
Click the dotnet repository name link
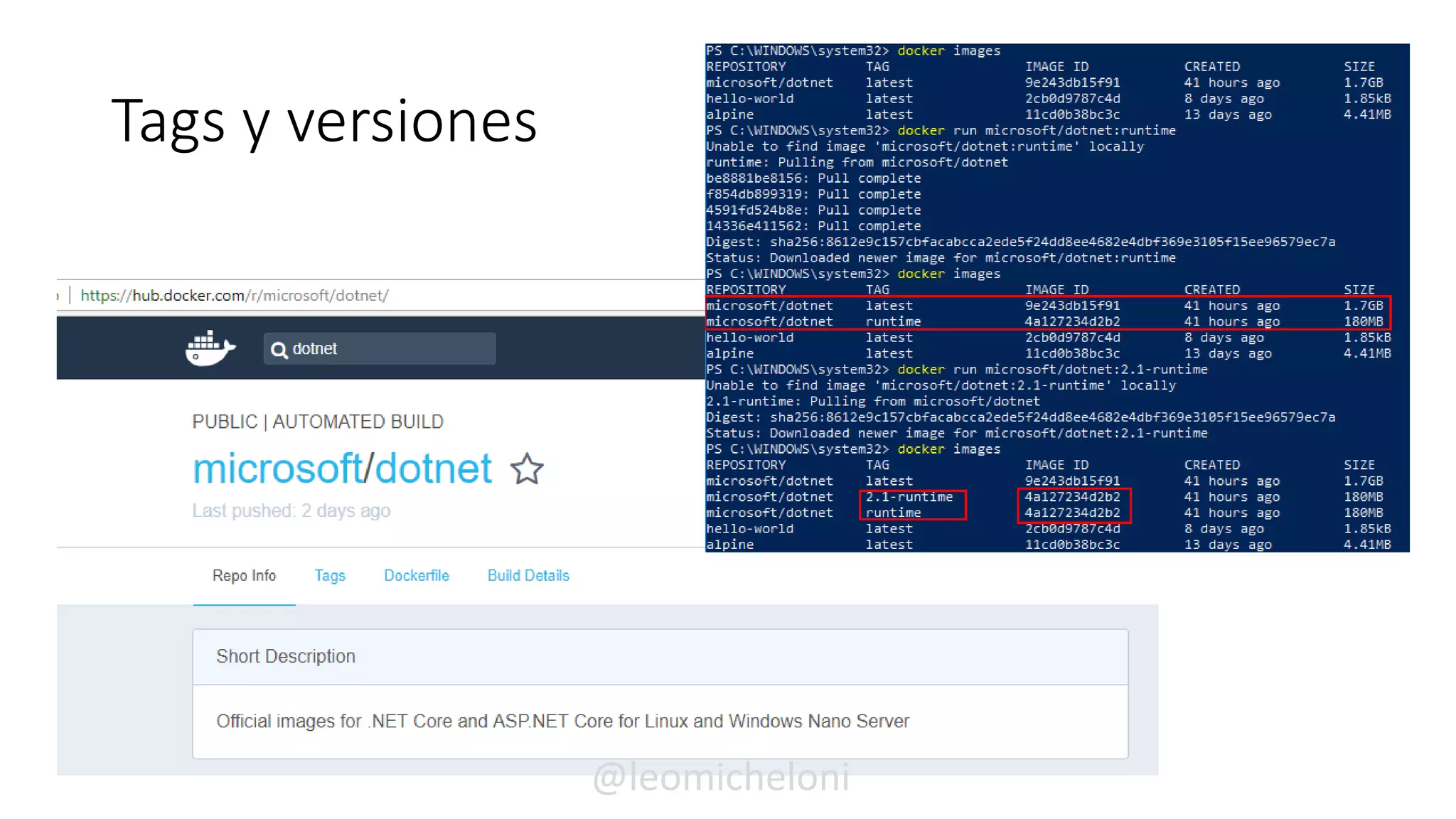(x=434, y=469)
